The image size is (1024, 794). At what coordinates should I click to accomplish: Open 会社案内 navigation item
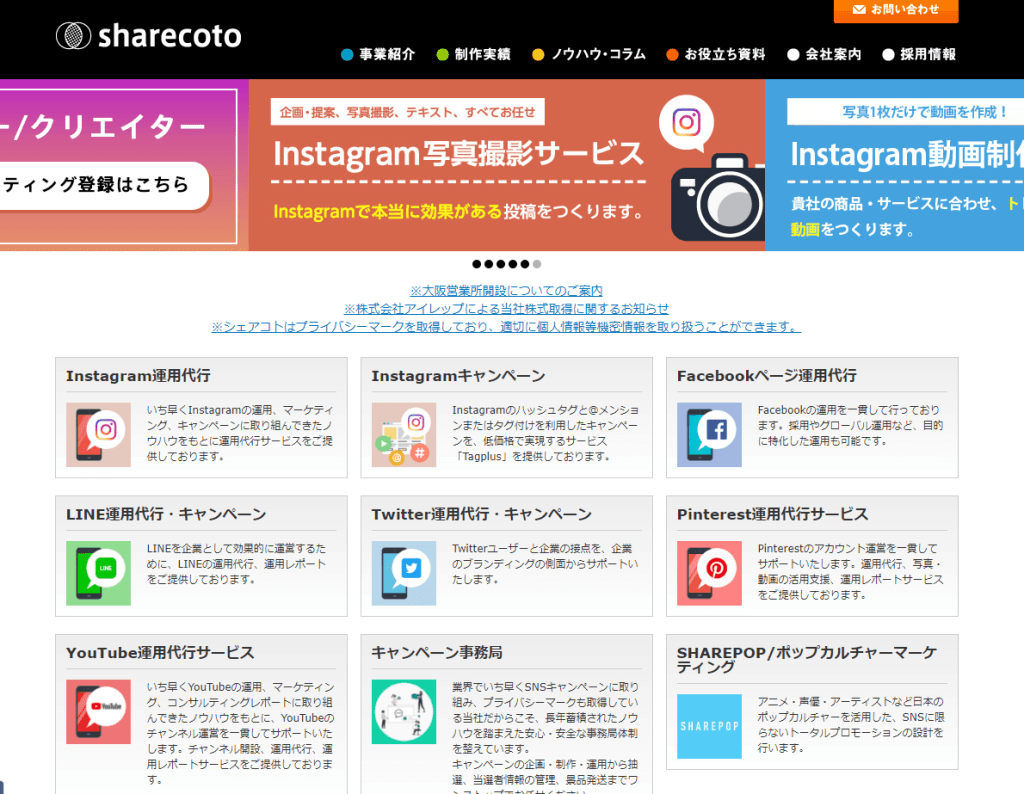pos(824,55)
